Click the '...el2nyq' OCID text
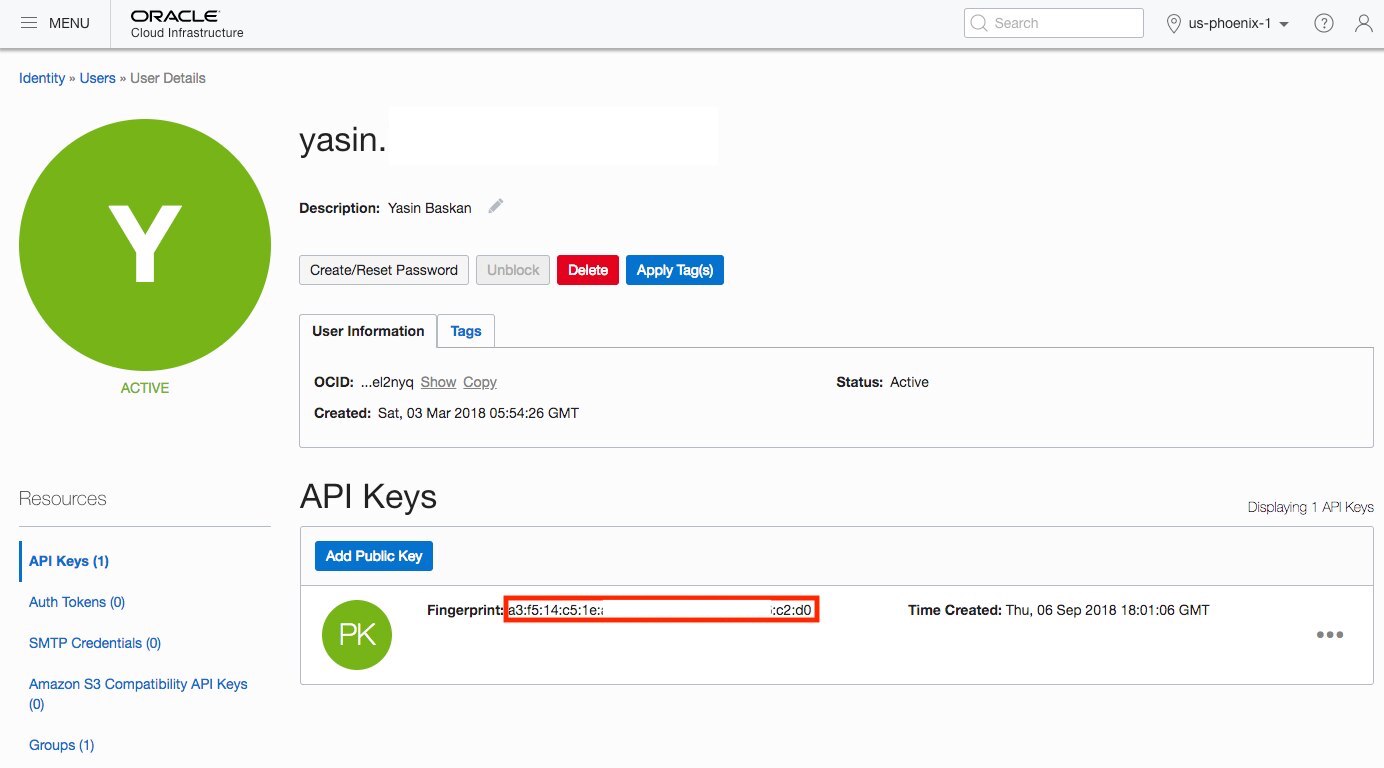This screenshot has width=1384, height=768. pyautogui.click(x=387, y=382)
